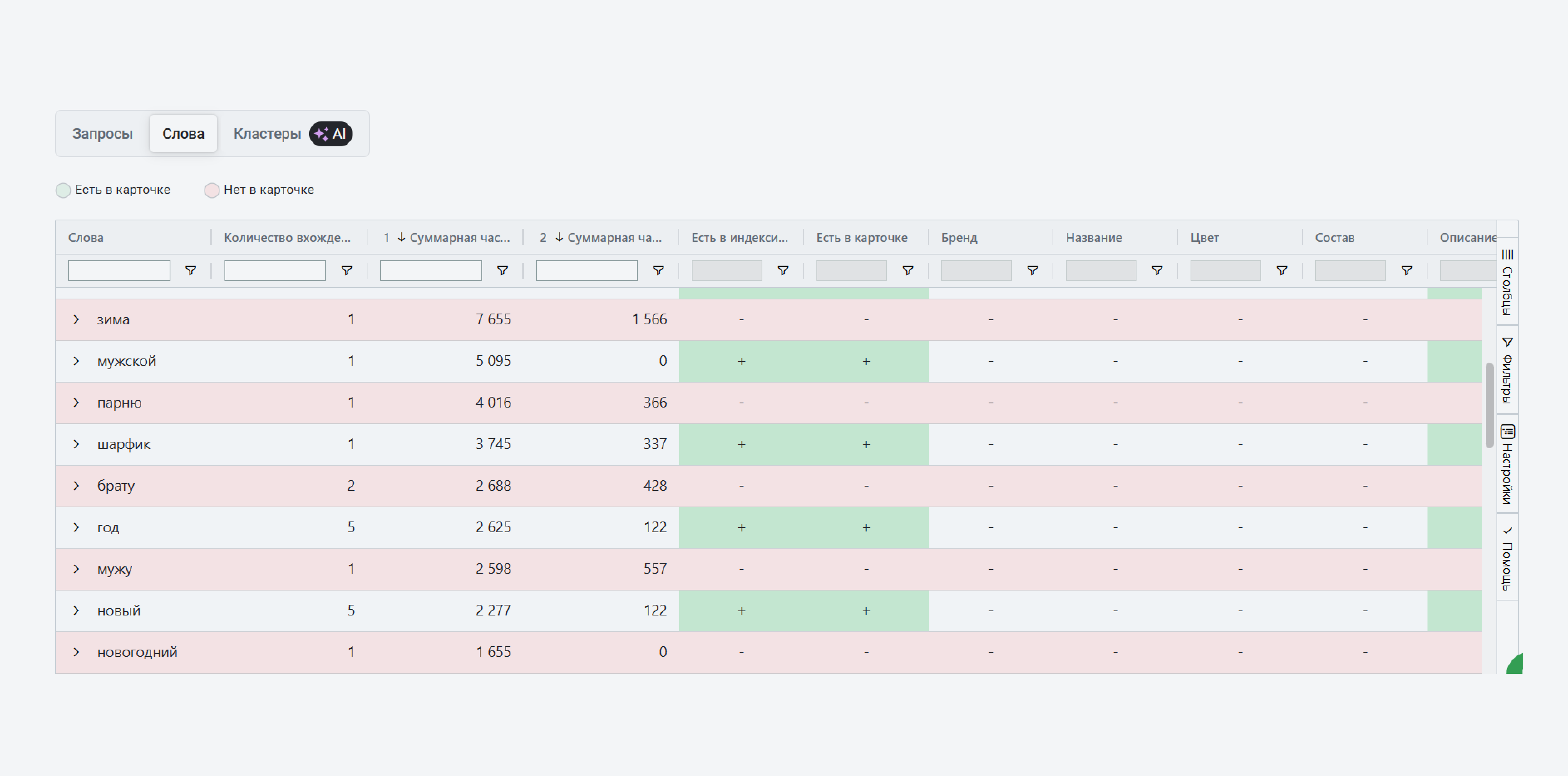This screenshot has height=776, width=1568.
Task: Select the Слова tab
Action: point(183,133)
